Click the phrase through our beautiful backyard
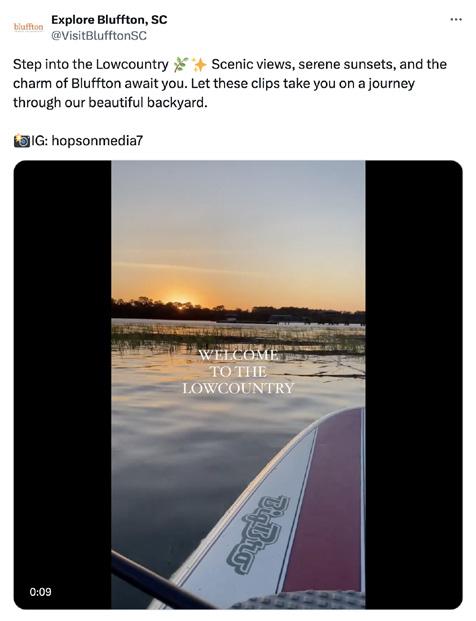The height and width of the screenshot is (621, 476). point(110,103)
